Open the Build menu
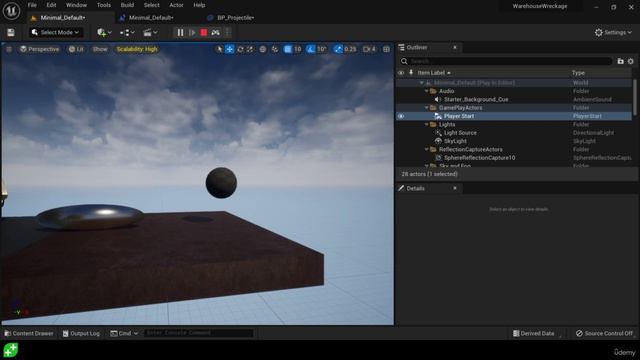 pyautogui.click(x=127, y=5)
